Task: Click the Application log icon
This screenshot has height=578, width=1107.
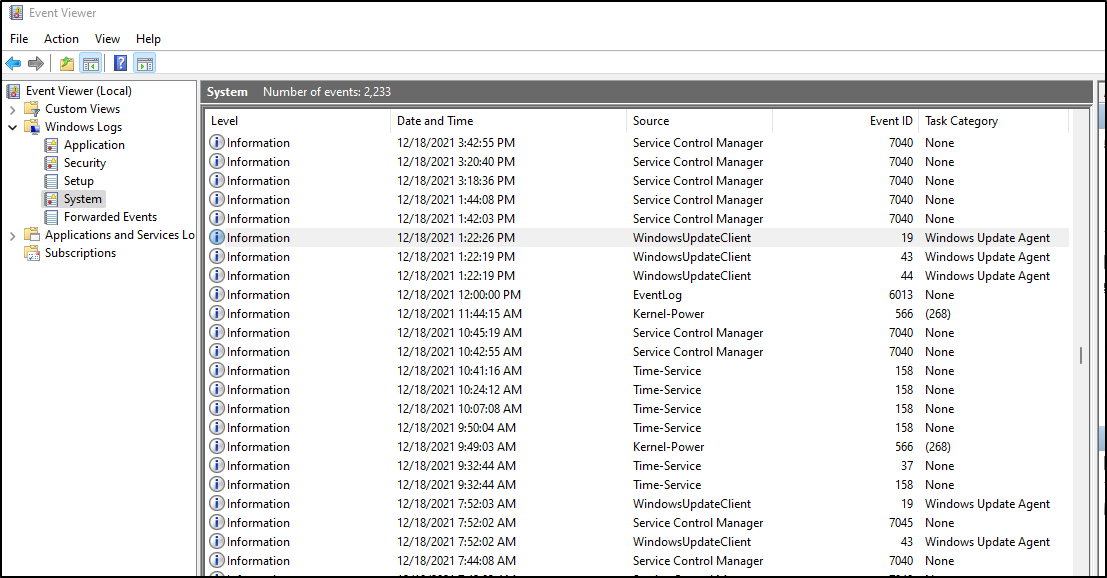Action: click(51, 145)
